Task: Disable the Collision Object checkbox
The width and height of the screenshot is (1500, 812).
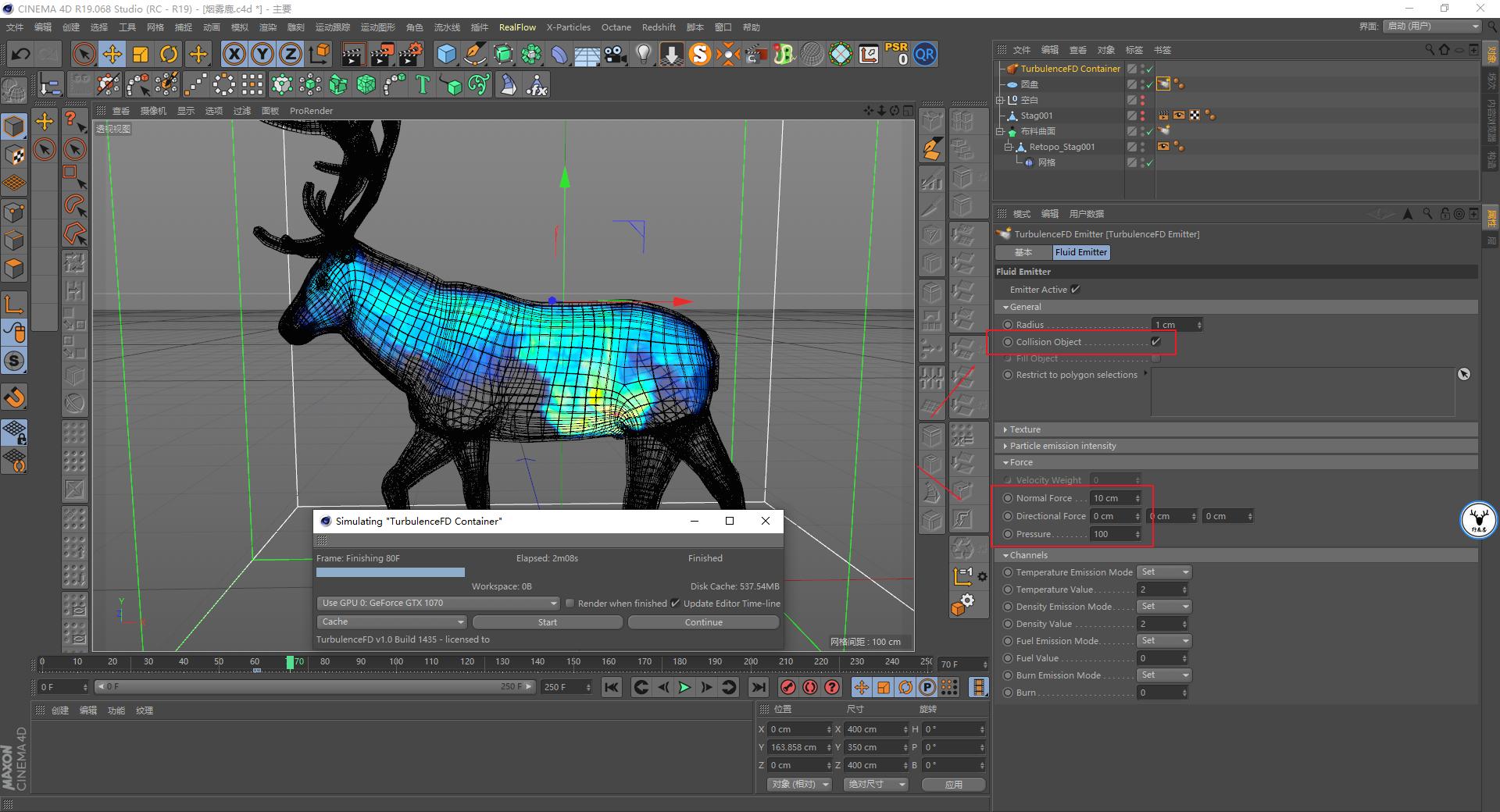Action: point(1156,341)
